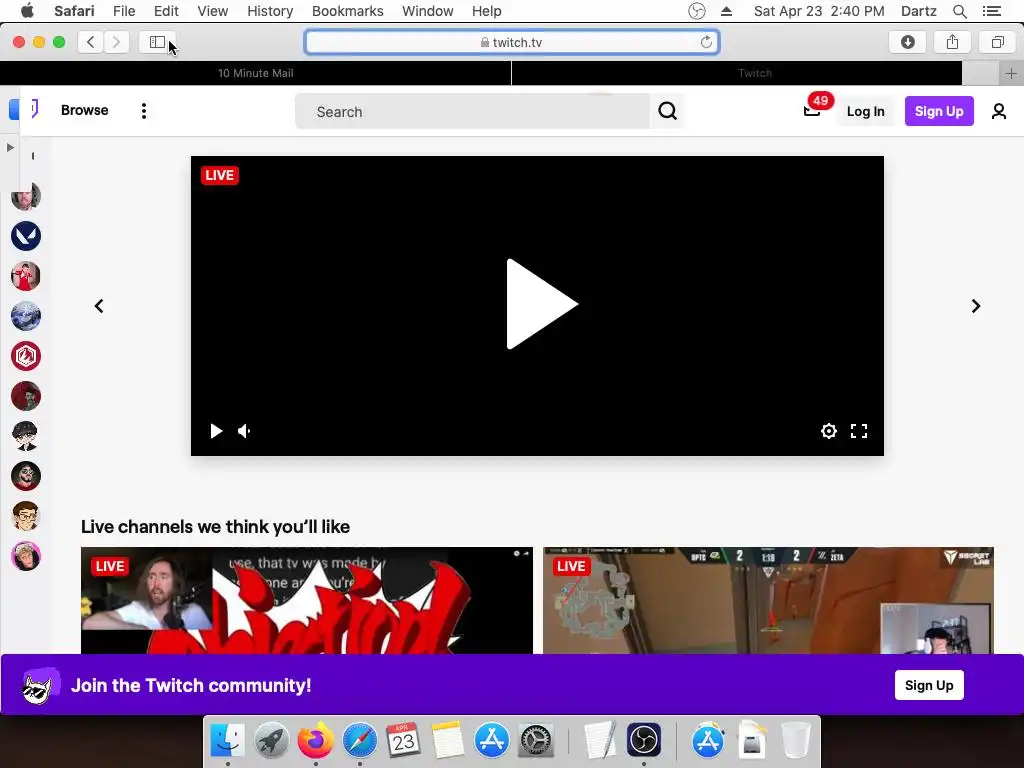Open the History menu
This screenshot has height=768, width=1024.
pyautogui.click(x=270, y=11)
